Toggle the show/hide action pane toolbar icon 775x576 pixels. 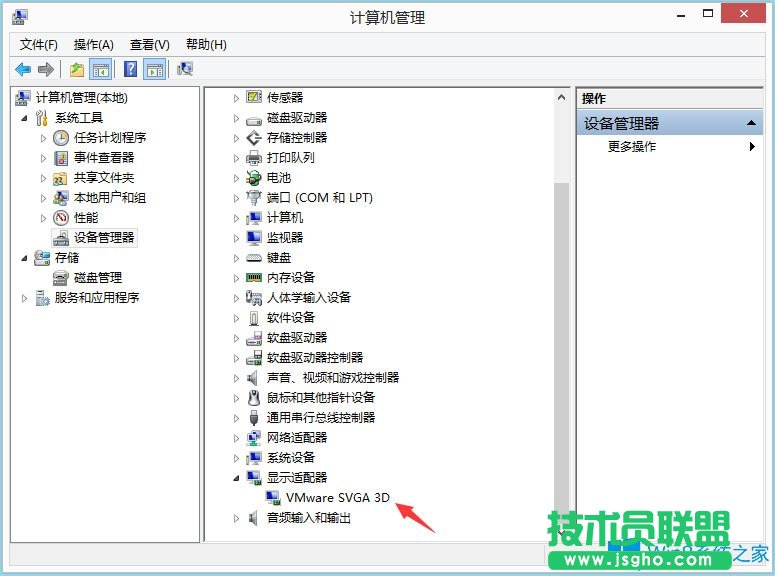click(x=154, y=70)
